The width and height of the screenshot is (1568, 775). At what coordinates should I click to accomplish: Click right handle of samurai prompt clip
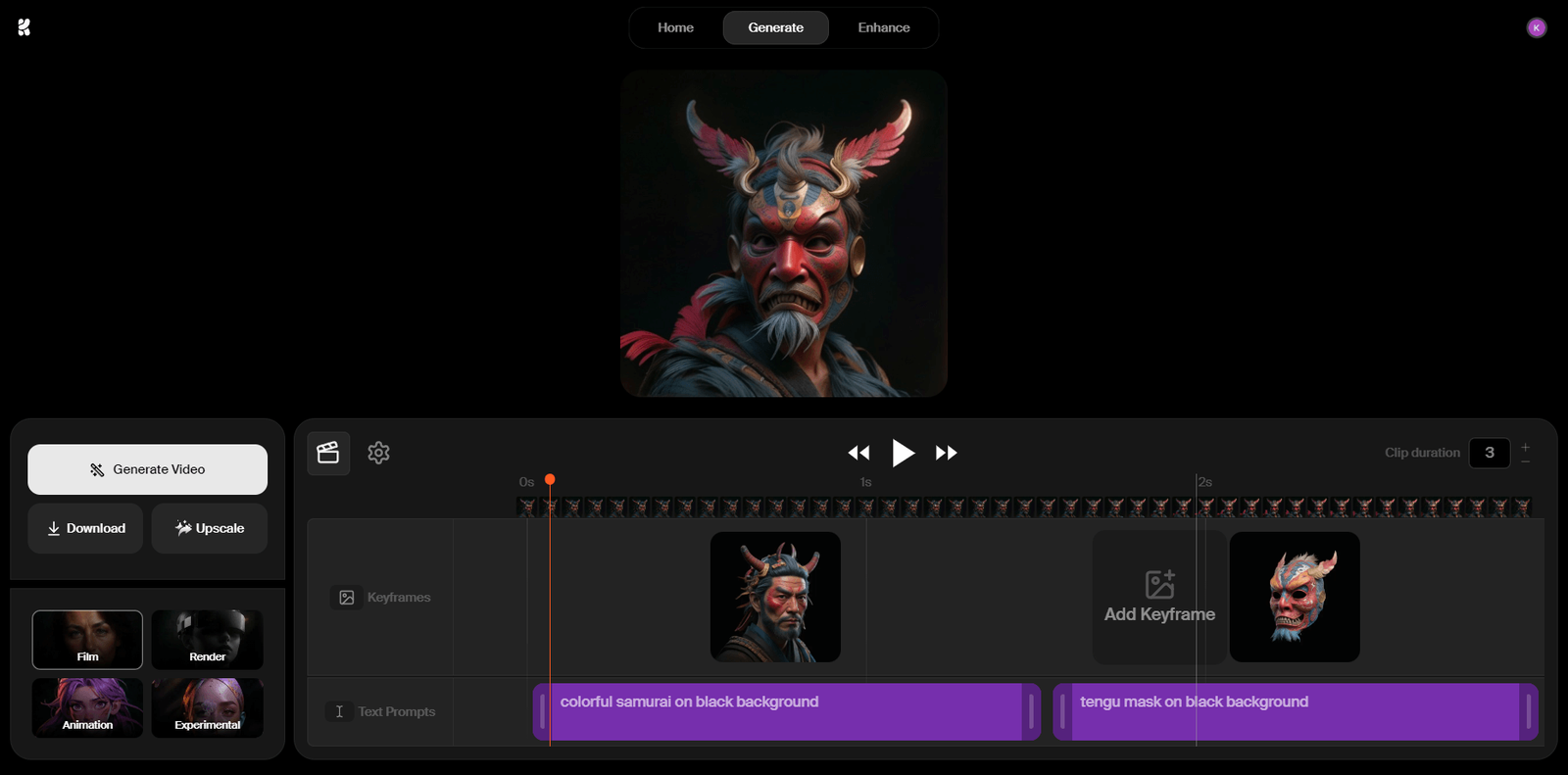pos(1031,711)
